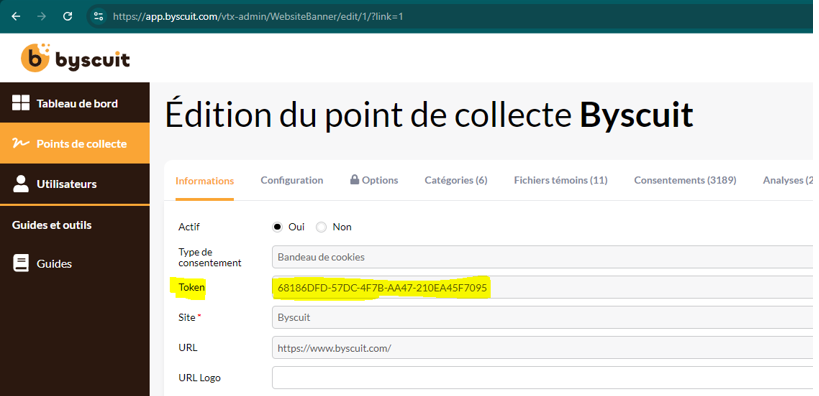Click the browser address bar URL
The width and height of the screenshot is (819, 396).
(x=258, y=17)
